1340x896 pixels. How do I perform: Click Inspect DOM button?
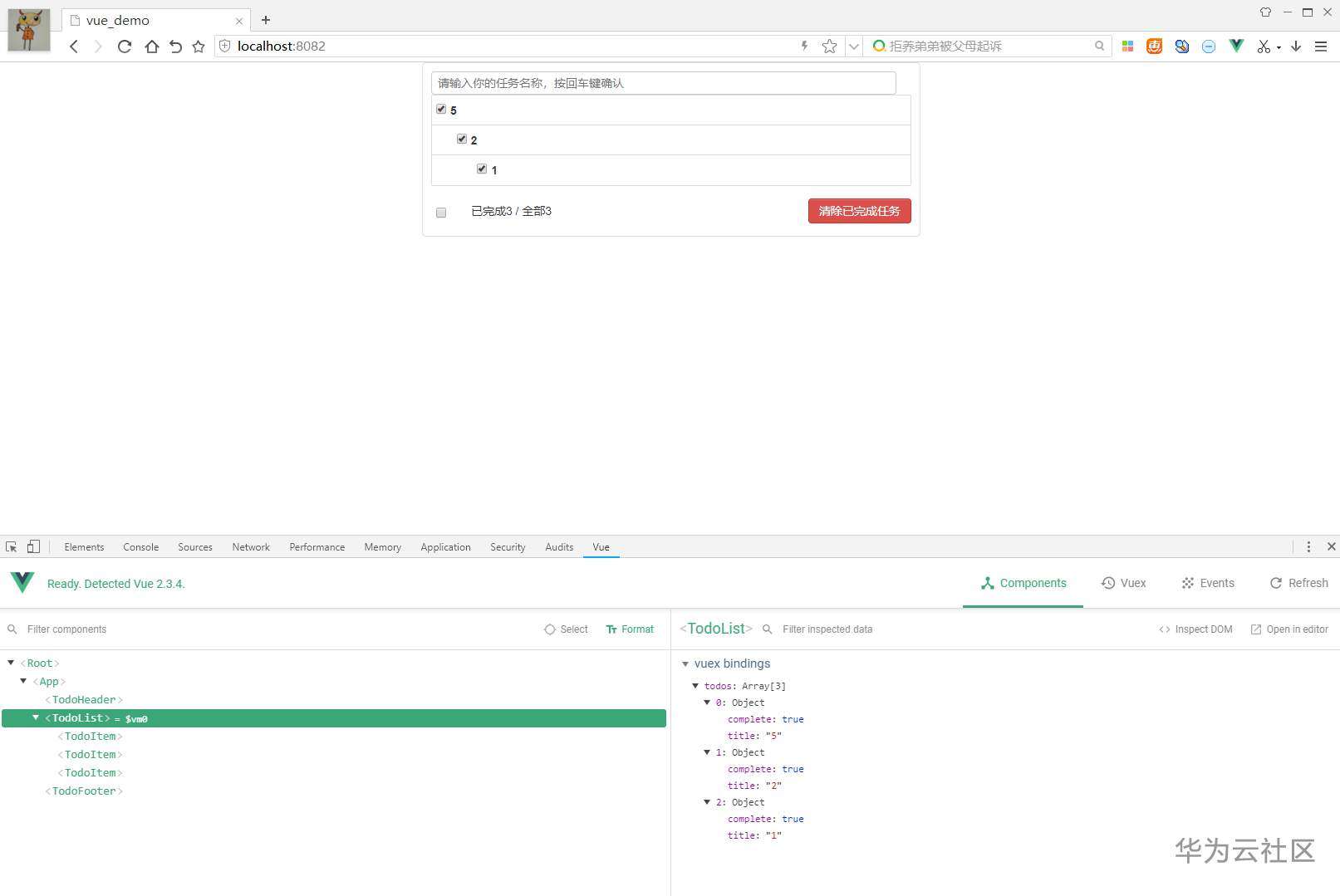pos(1195,629)
